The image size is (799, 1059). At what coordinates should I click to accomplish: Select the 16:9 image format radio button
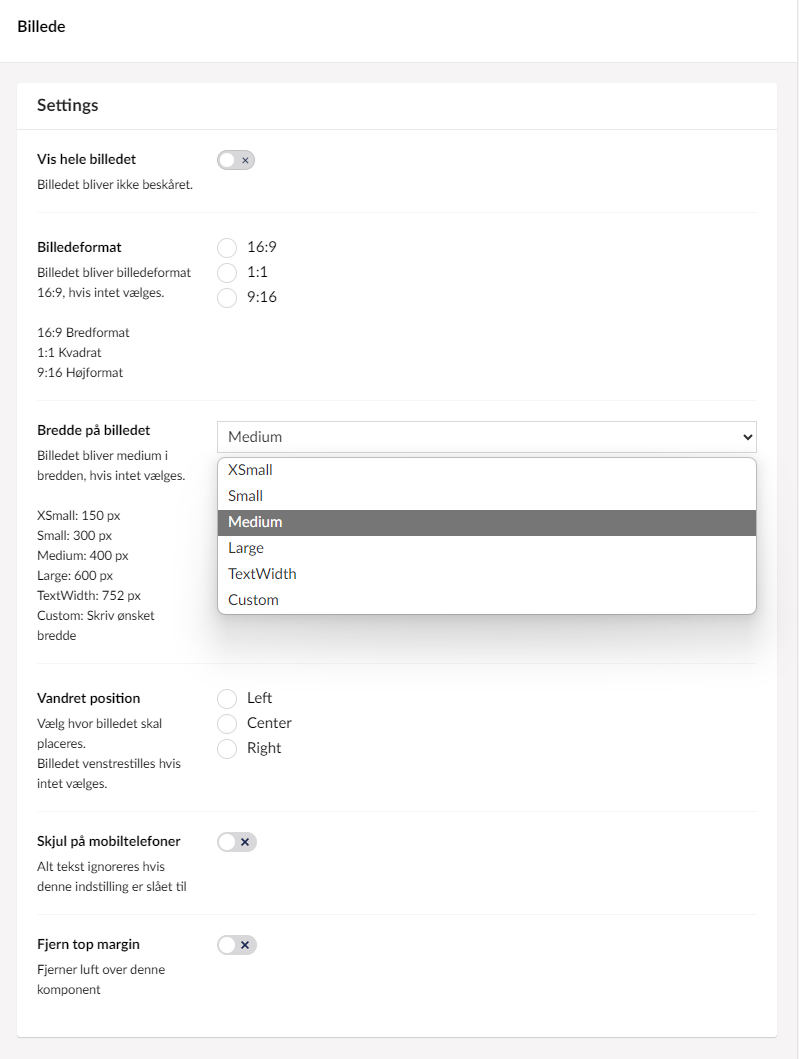227,247
